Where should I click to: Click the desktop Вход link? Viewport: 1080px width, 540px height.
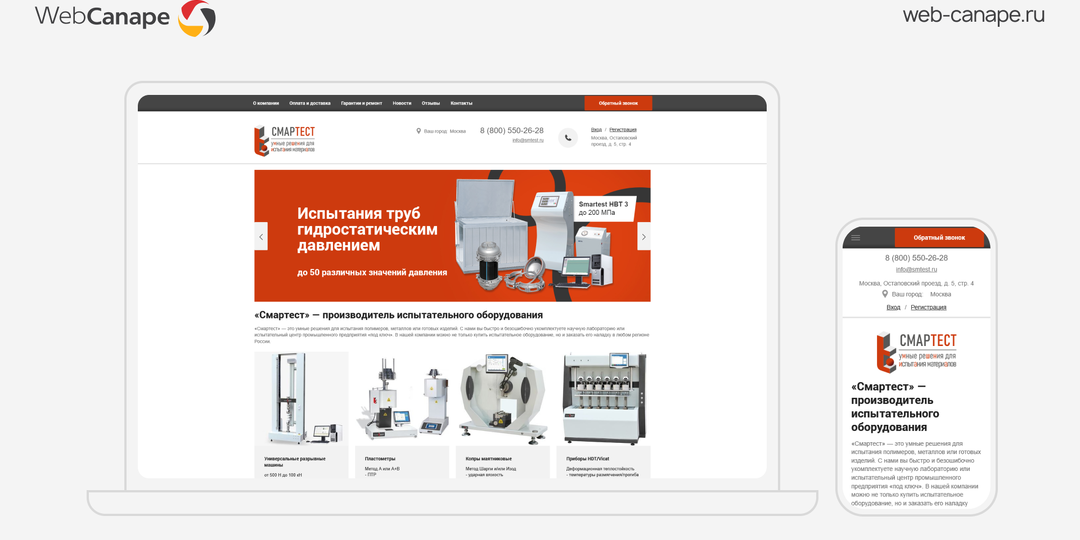tap(596, 129)
